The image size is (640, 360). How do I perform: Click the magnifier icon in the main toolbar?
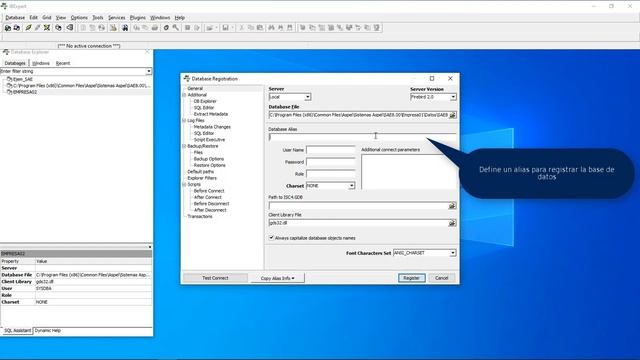[x=176, y=28]
